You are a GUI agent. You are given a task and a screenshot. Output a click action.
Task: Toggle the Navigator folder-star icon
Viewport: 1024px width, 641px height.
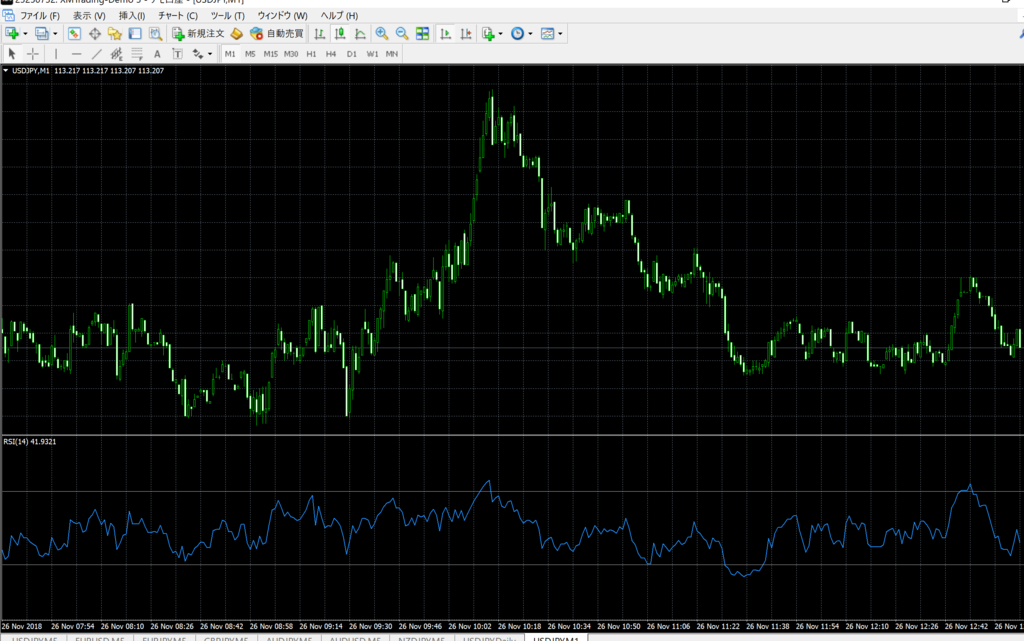coord(115,33)
